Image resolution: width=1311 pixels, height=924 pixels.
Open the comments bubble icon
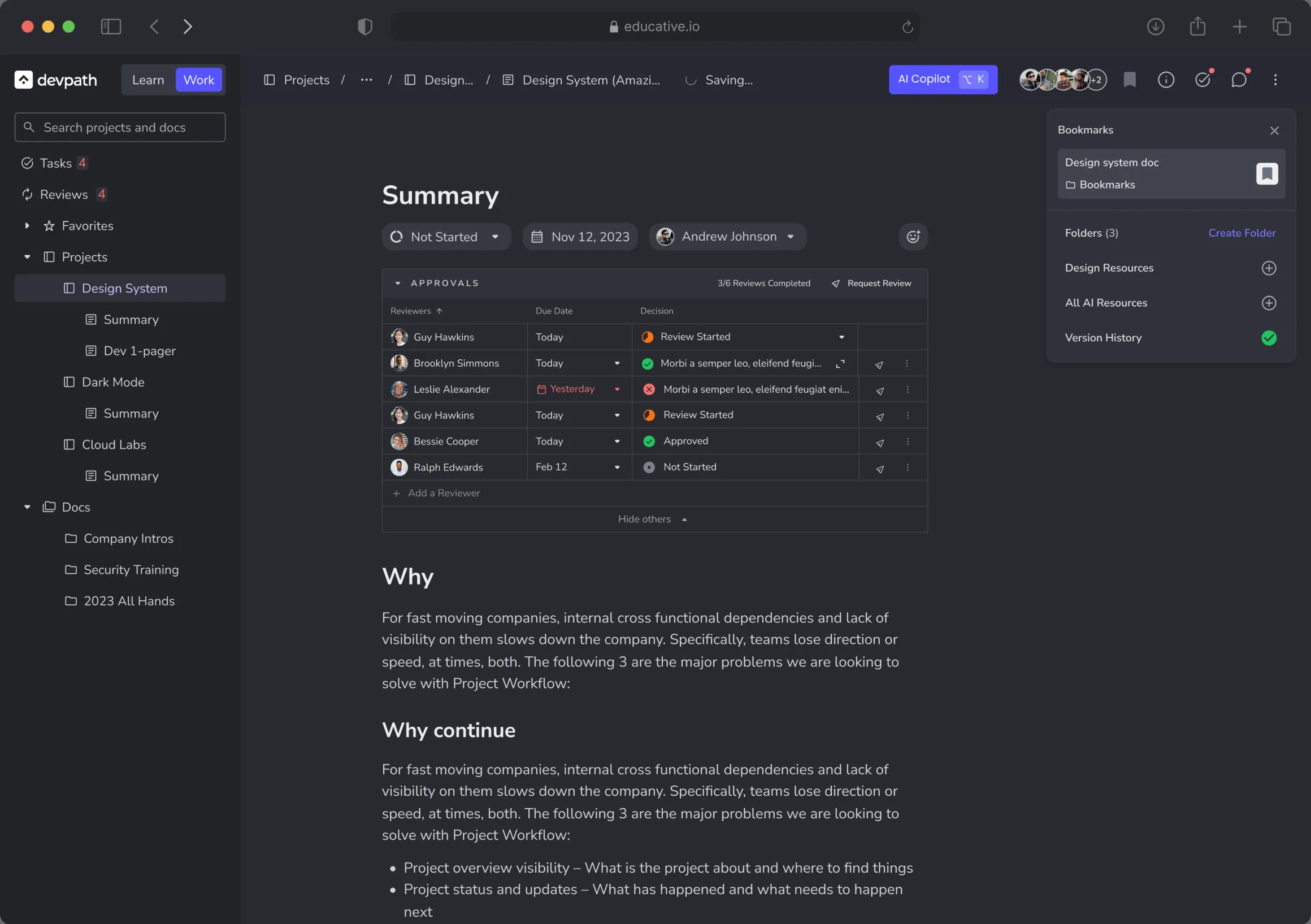[x=1239, y=79]
